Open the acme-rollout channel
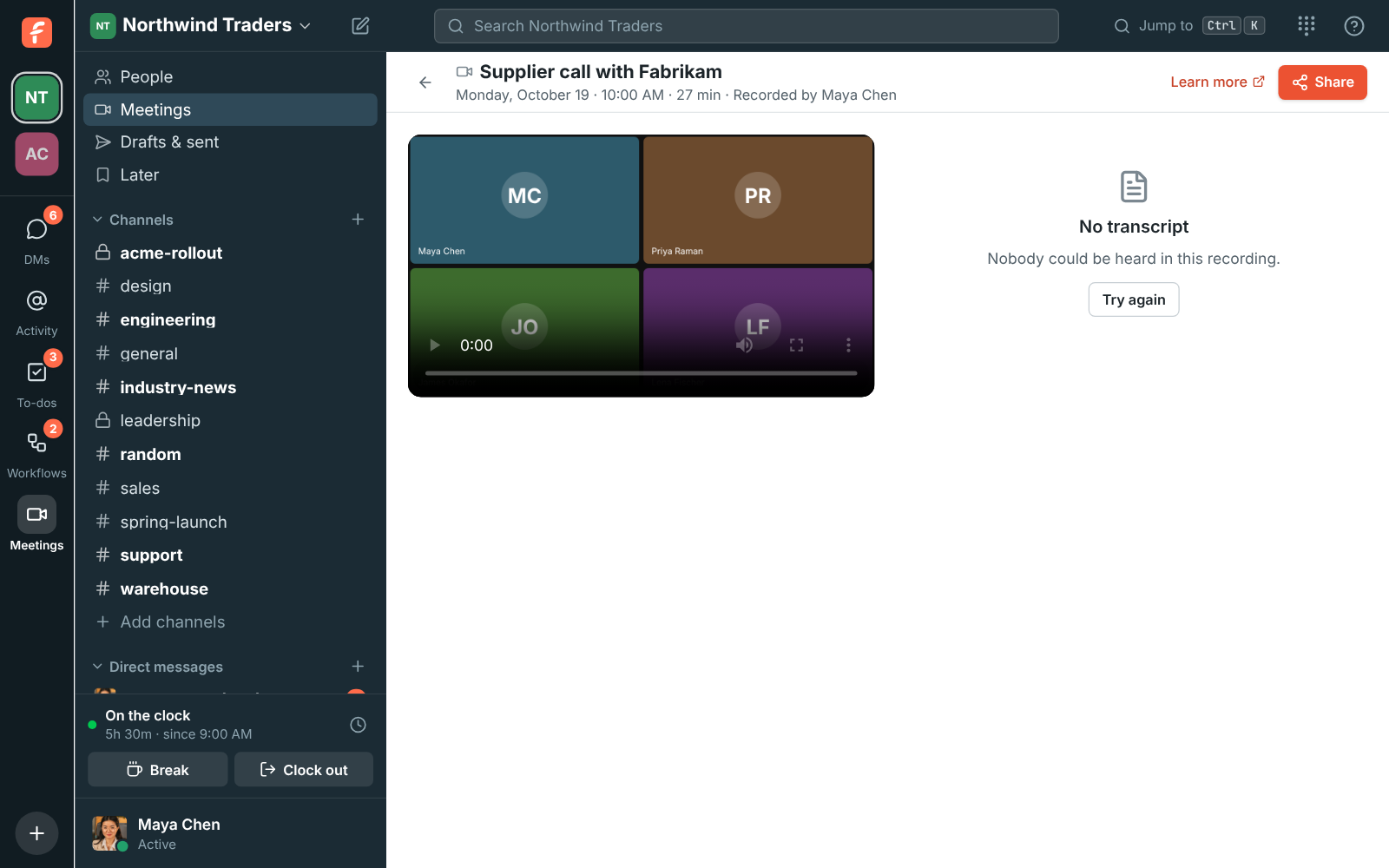 coord(230,253)
